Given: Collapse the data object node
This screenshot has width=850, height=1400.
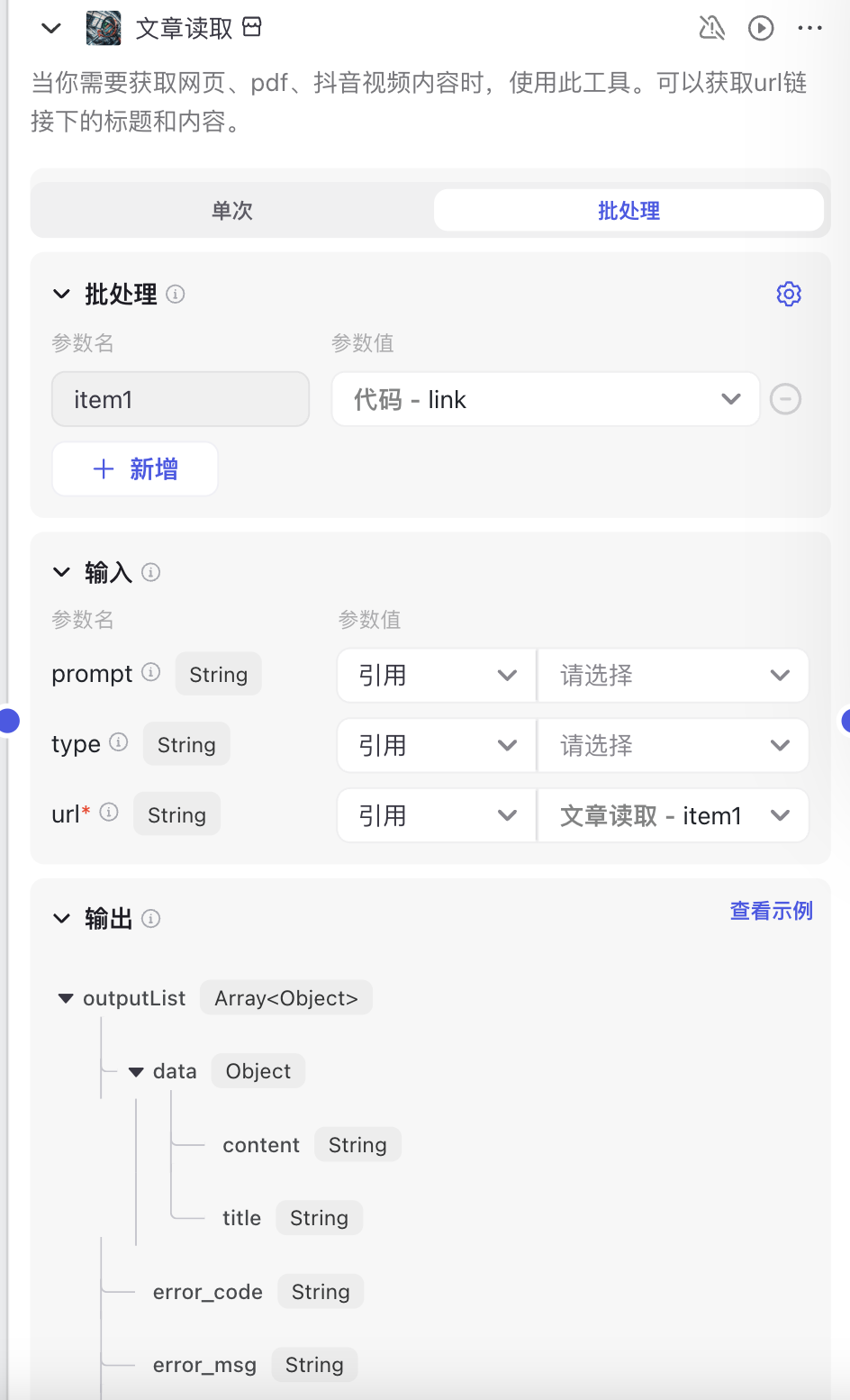Looking at the screenshot, I should pyautogui.click(x=136, y=1071).
